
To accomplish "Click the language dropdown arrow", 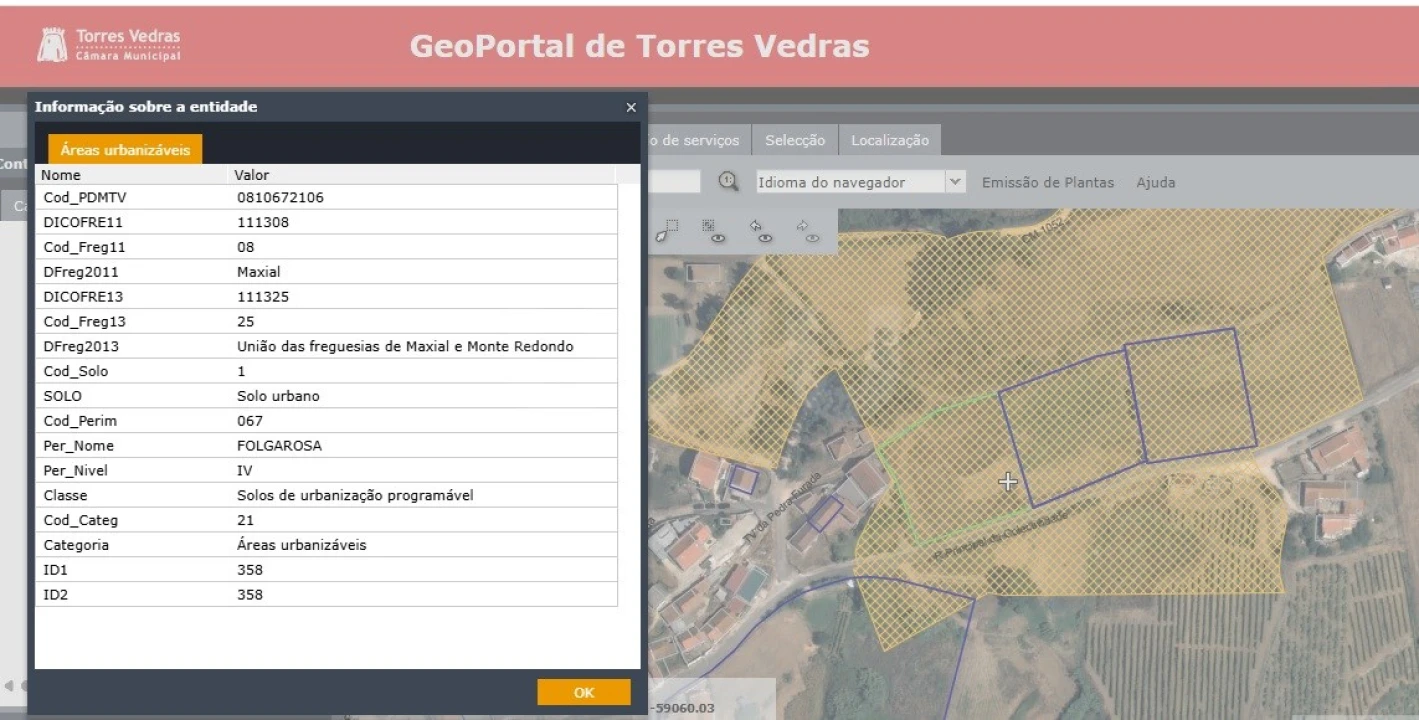I will coord(955,182).
